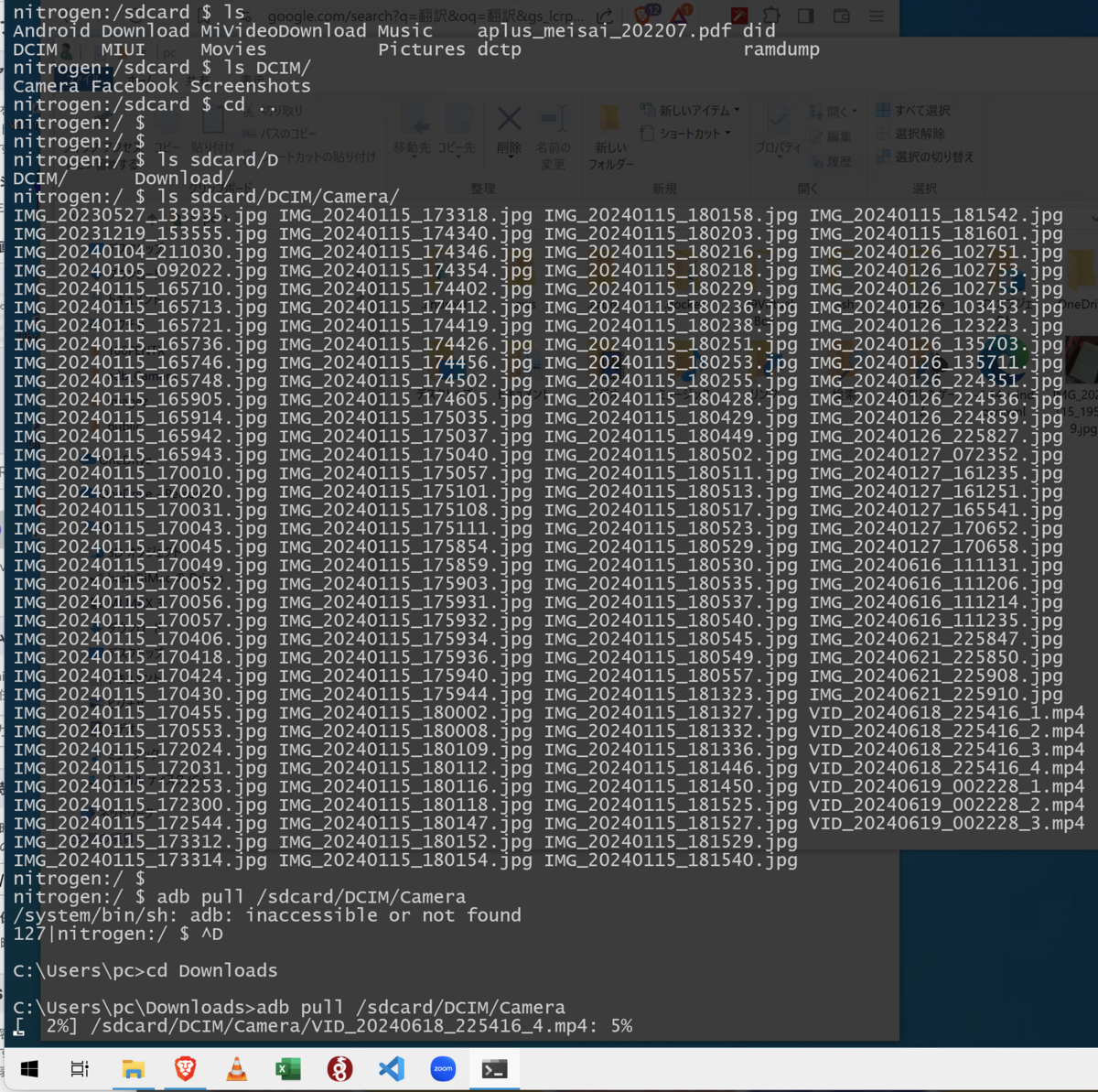The image size is (1098, 1092).
Task: Start Zoom from the taskbar
Action: coord(443,1068)
